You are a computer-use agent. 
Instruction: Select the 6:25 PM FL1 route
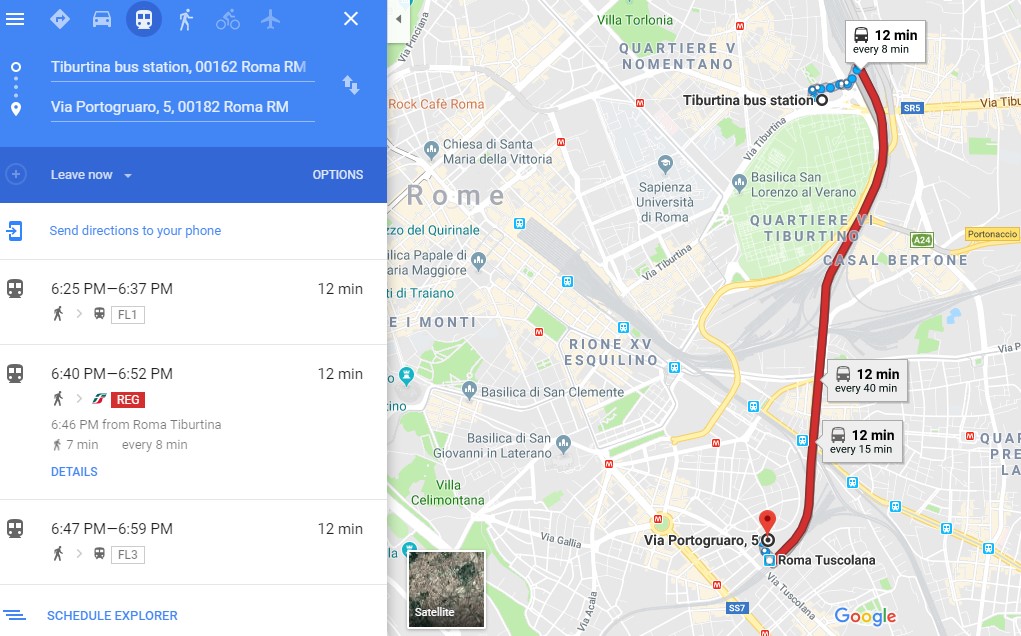(193, 302)
